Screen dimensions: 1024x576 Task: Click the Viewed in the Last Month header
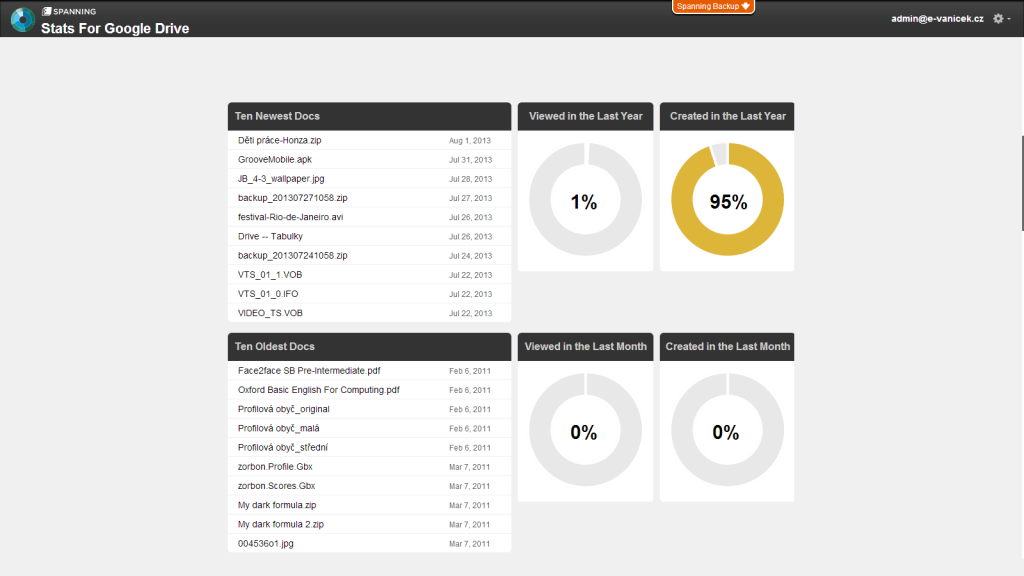(x=585, y=347)
